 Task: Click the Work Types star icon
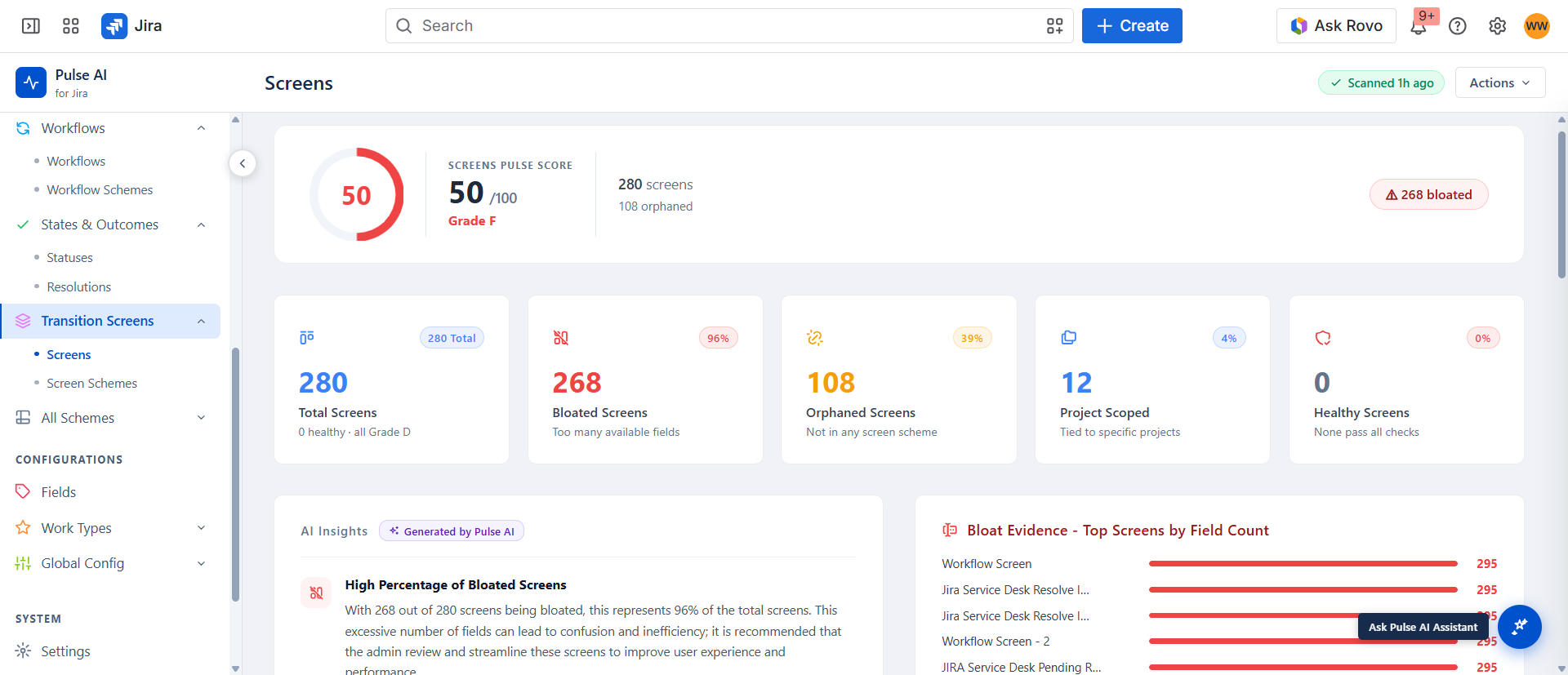point(23,528)
